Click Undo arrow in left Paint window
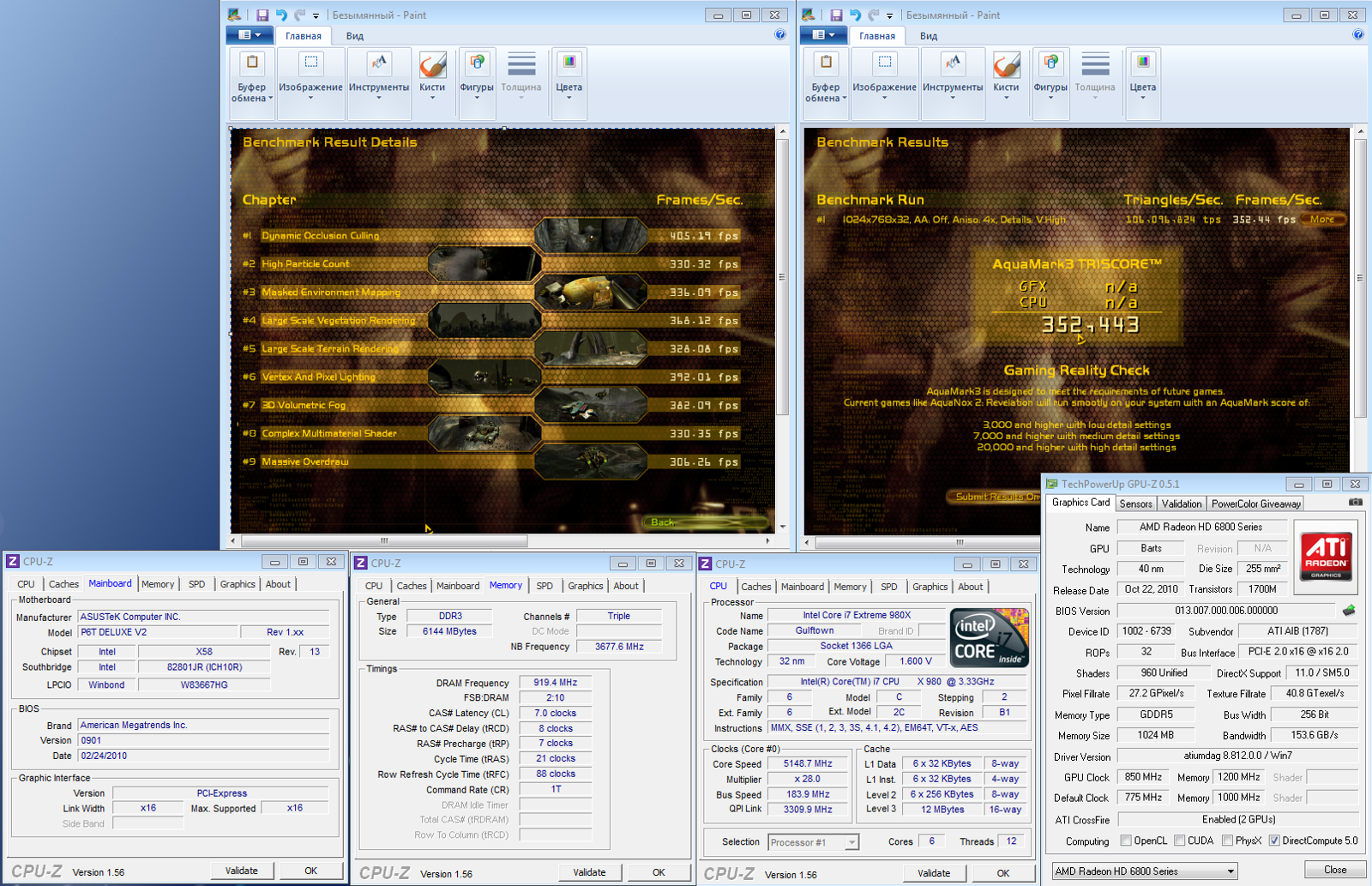The height and width of the screenshot is (886, 1372). (281, 15)
